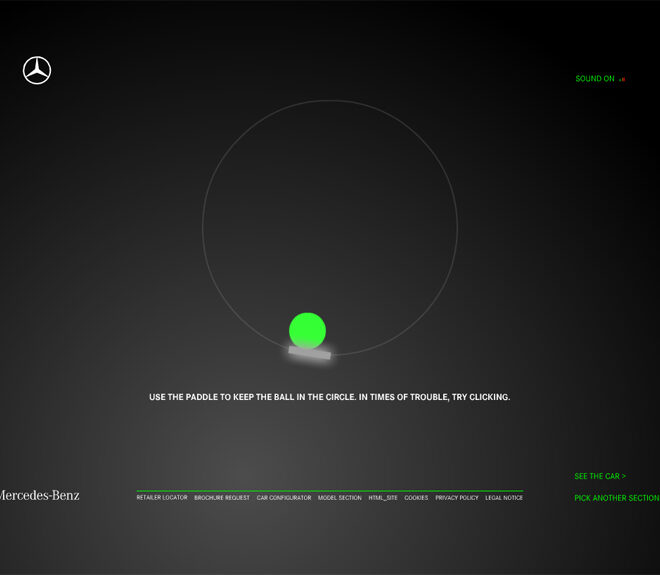This screenshot has height=575, width=660.
Task: Open the Legal Notice link
Action: 504,498
